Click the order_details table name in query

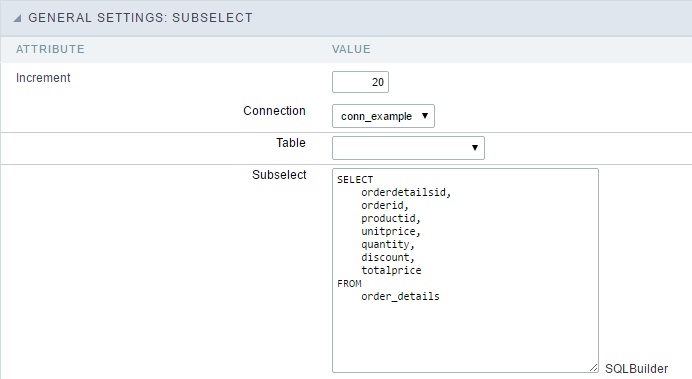400,296
